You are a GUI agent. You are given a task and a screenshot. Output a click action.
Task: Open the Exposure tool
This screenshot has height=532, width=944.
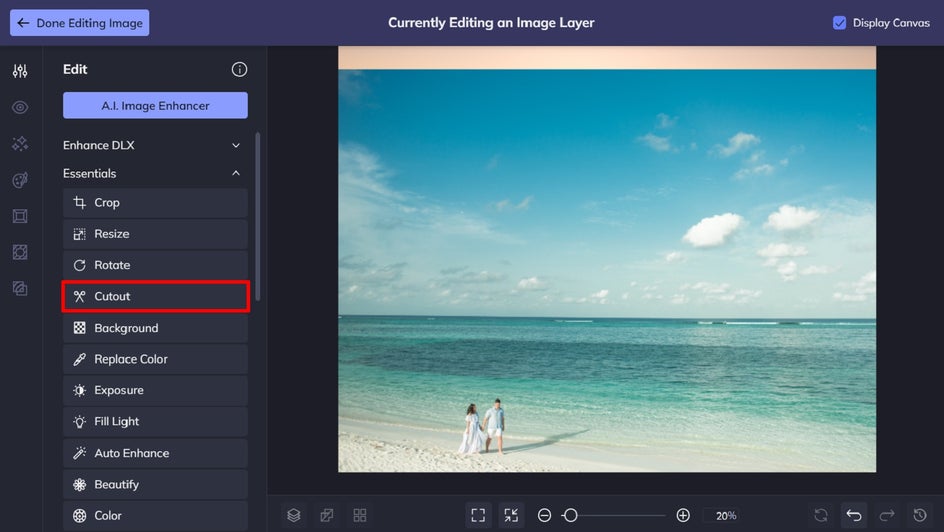click(x=155, y=391)
